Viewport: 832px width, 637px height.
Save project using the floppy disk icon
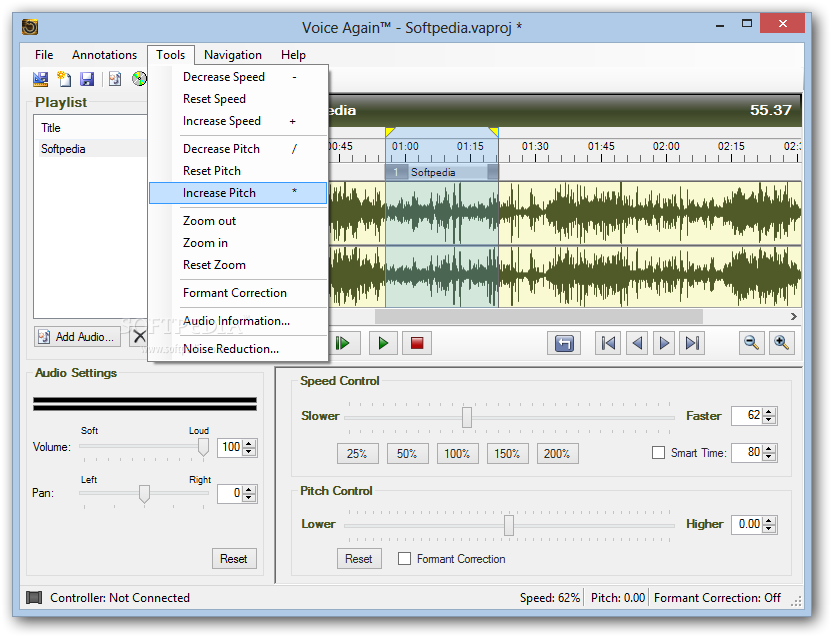pyautogui.click(x=87, y=79)
